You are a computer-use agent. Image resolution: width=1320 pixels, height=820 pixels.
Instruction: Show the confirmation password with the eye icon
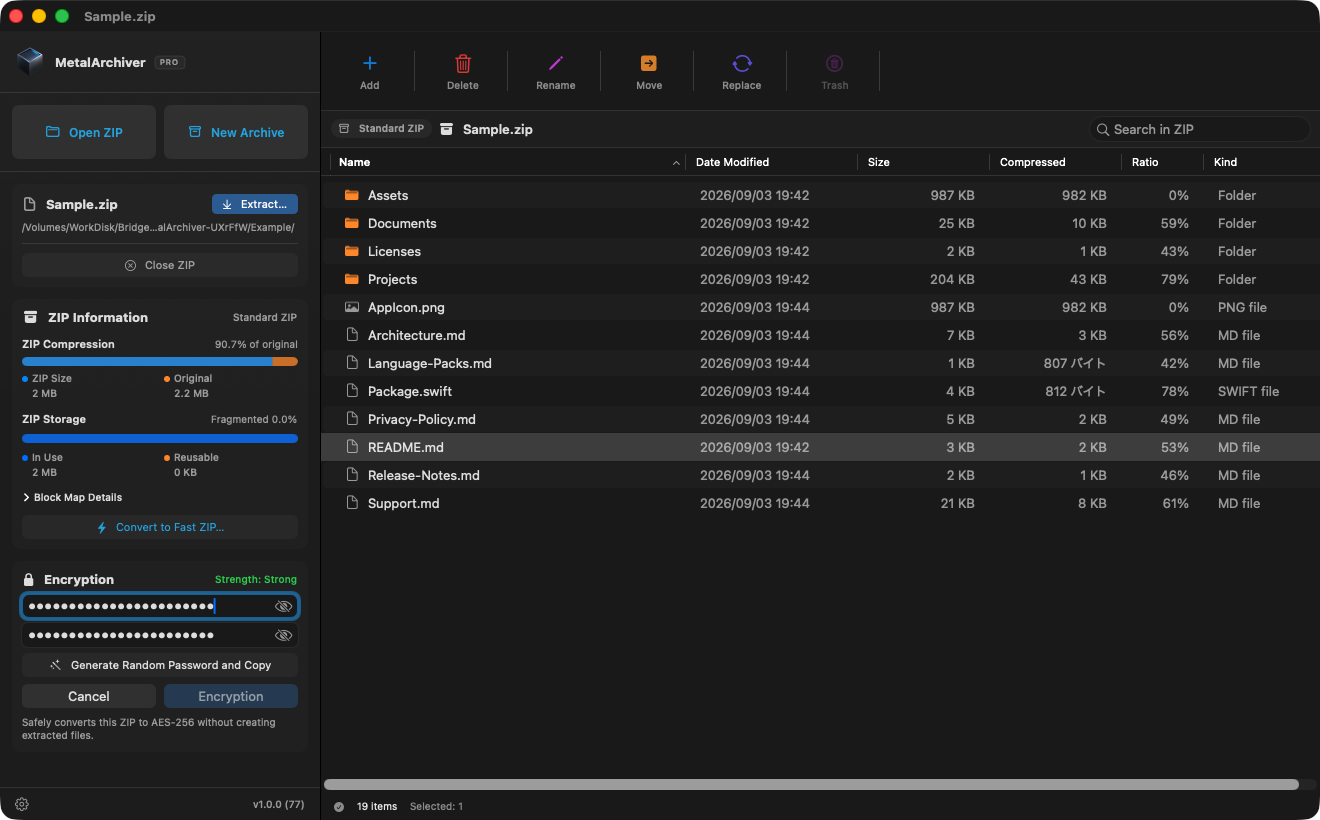coord(283,635)
